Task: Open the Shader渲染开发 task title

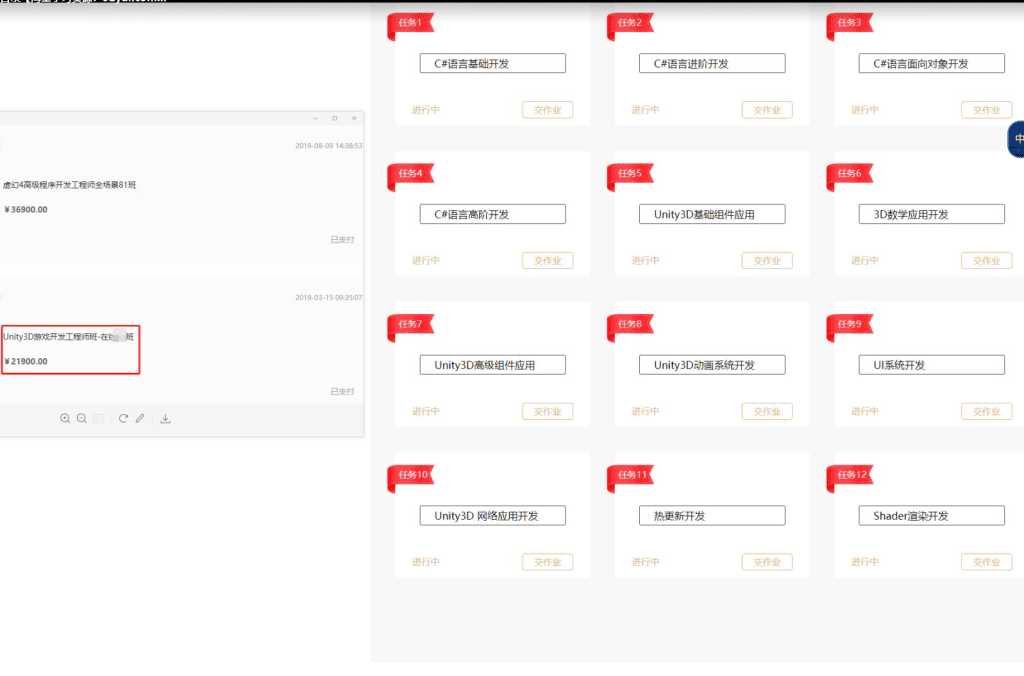Action: (931, 515)
